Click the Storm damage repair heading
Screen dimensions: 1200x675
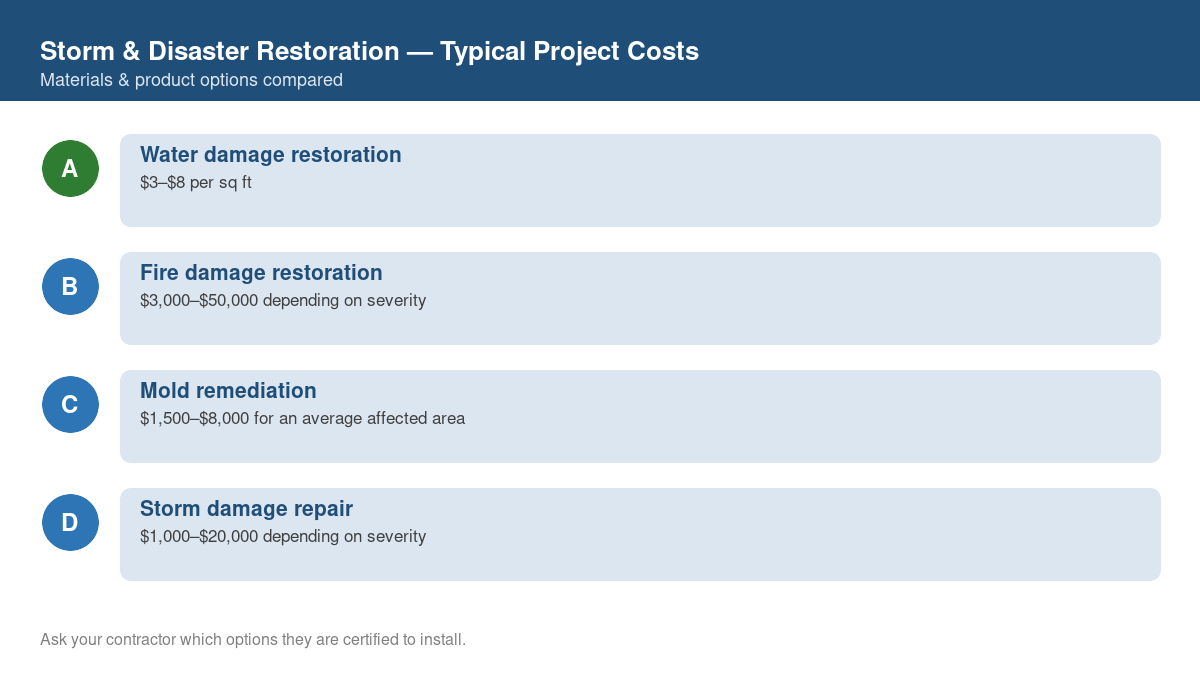pyautogui.click(x=246, y=509)
